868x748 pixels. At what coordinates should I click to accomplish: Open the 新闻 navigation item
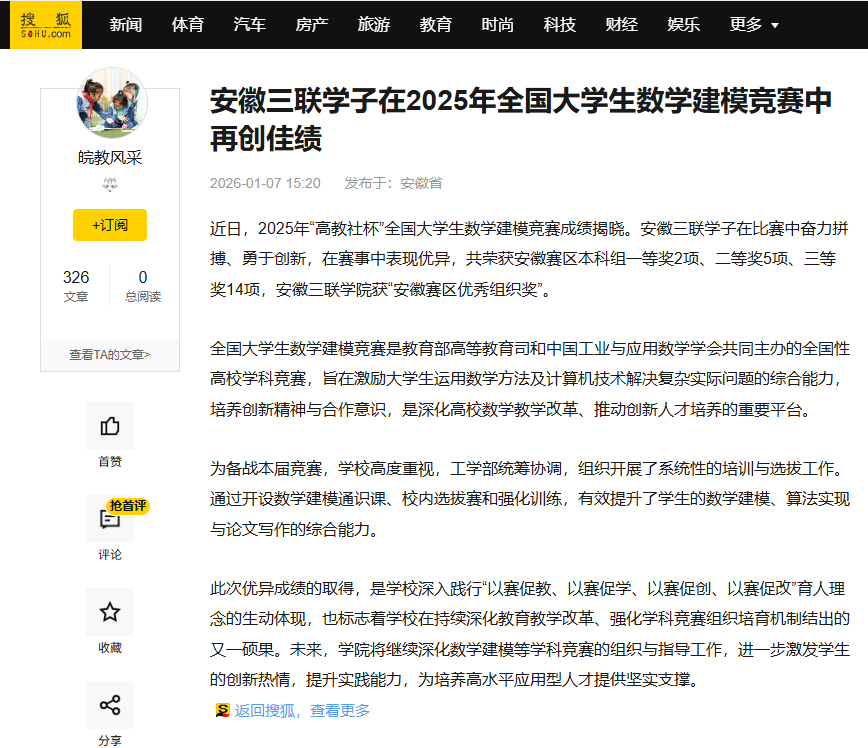[126, 24]
